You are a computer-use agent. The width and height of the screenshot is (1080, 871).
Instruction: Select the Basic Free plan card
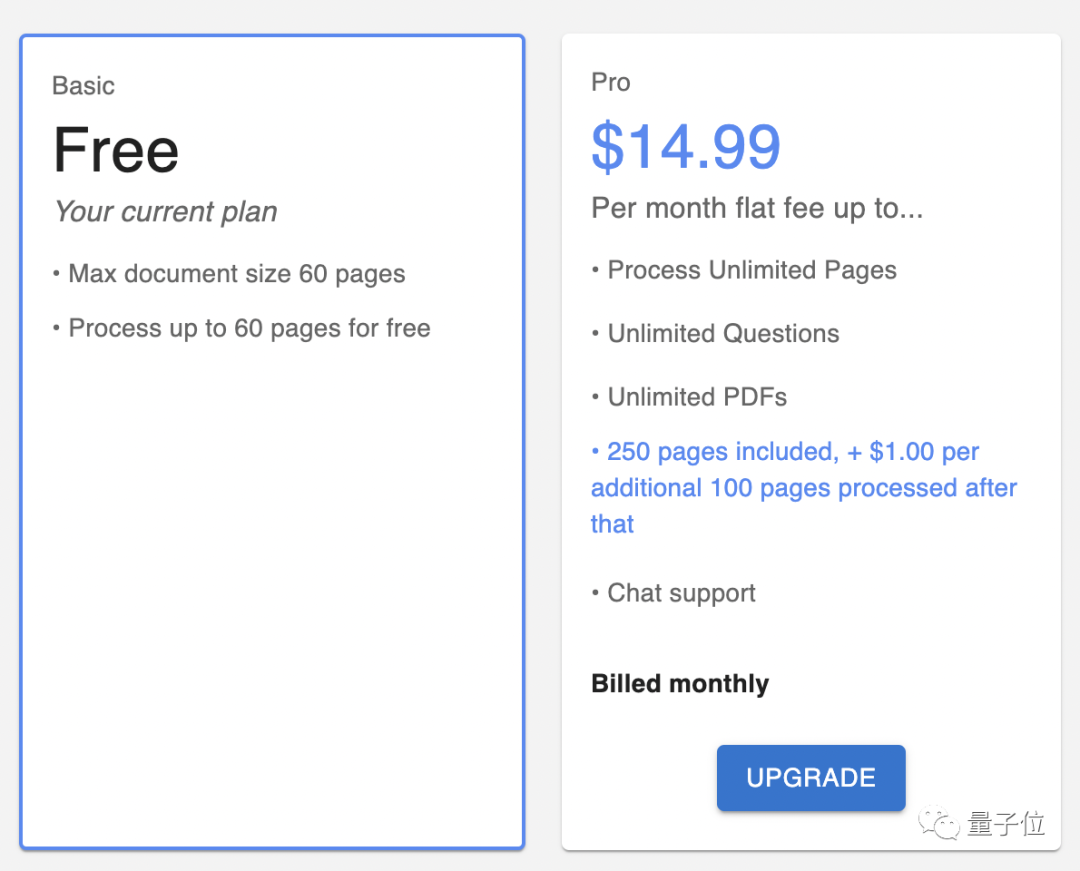[272, 441]
